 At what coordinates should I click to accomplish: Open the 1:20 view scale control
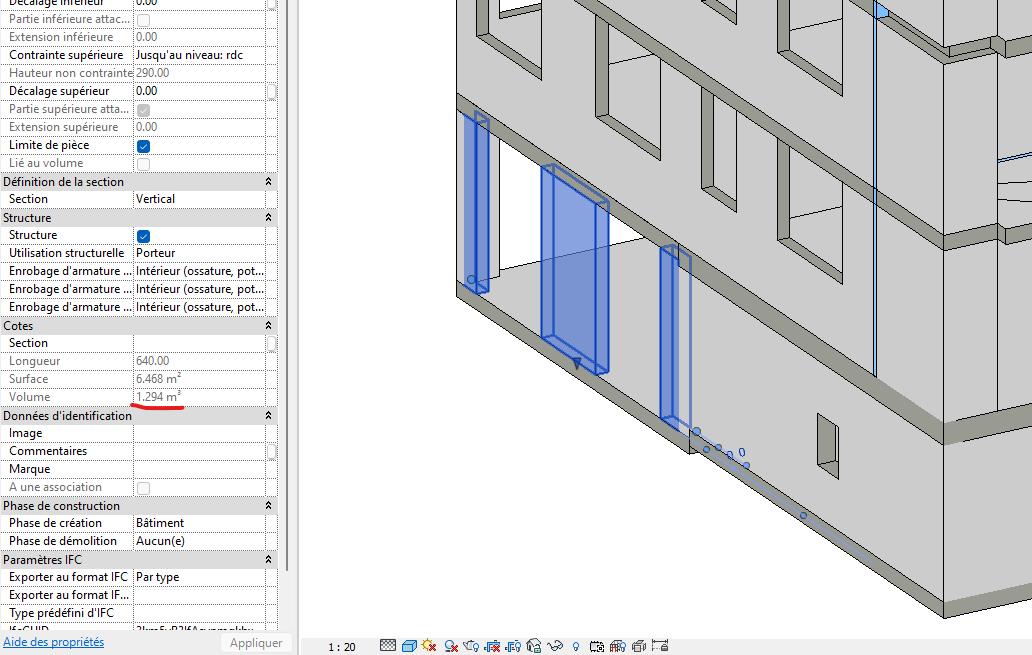340,646
